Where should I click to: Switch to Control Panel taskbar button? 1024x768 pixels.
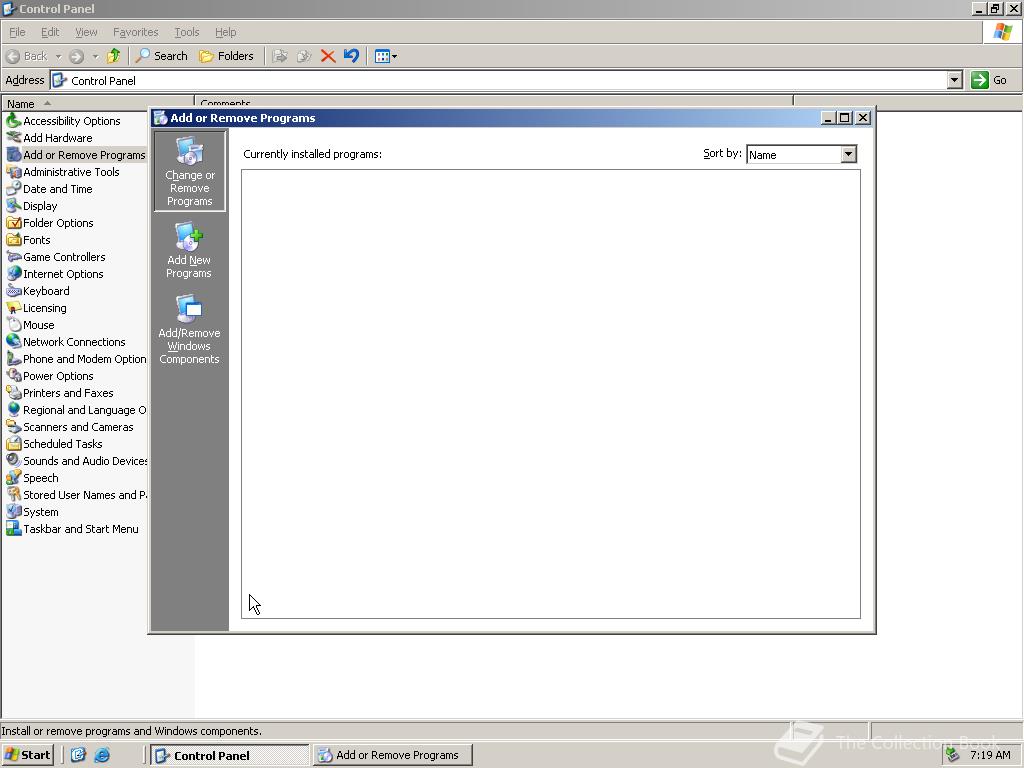(x=230, y=755)
